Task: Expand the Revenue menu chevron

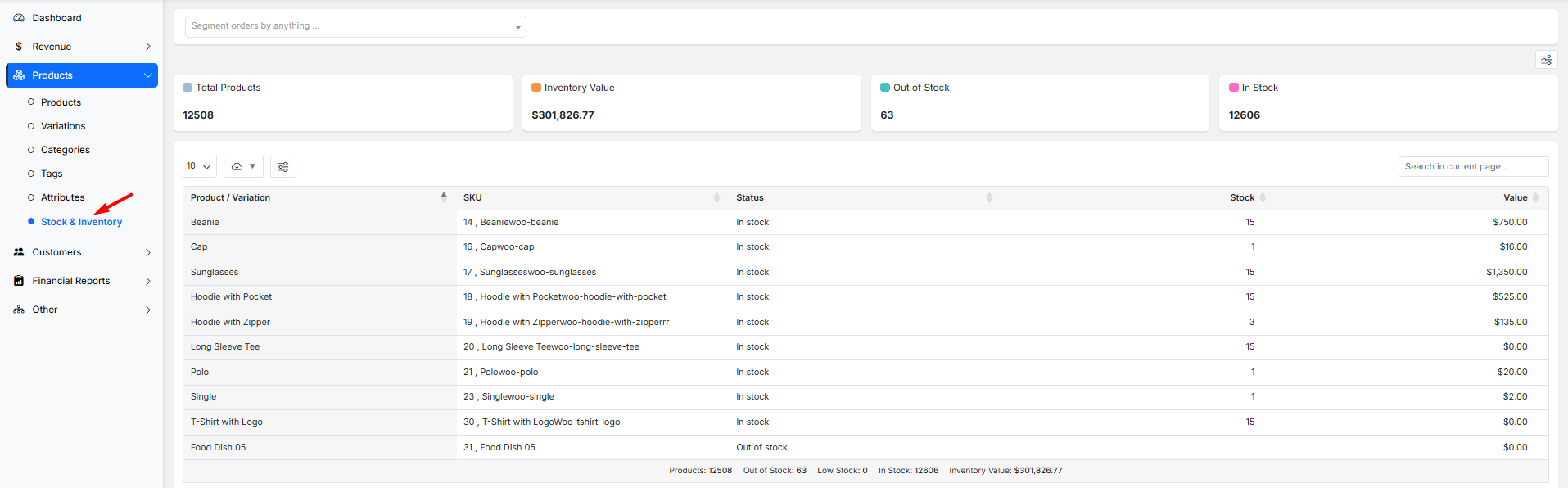Action: [x=148, y=47]
